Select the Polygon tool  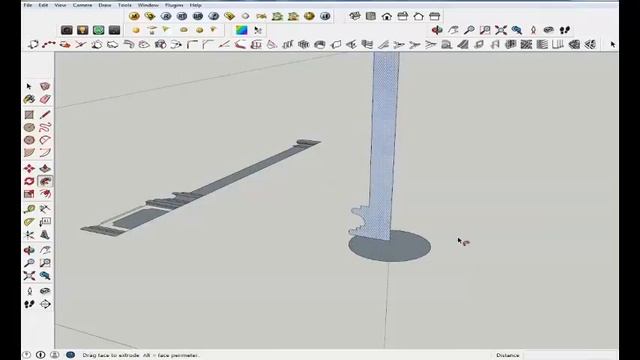[x=29, y=140]
